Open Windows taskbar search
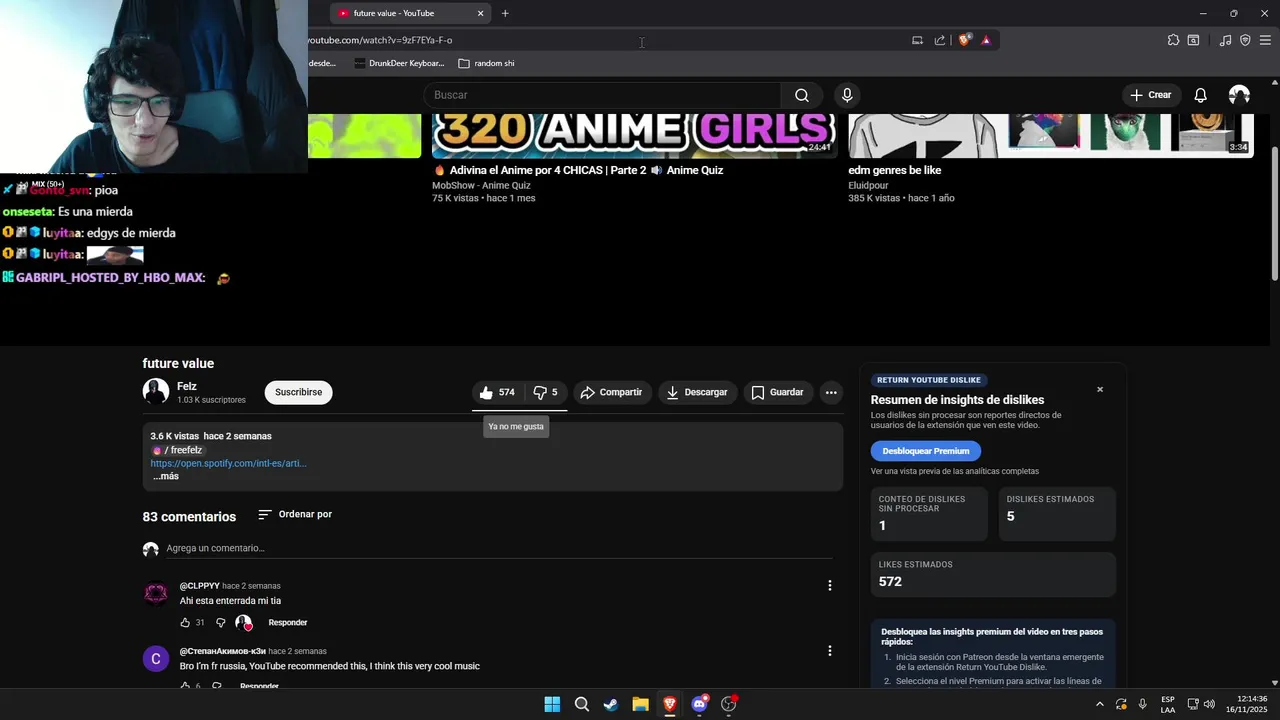 [x=582, y=704]
